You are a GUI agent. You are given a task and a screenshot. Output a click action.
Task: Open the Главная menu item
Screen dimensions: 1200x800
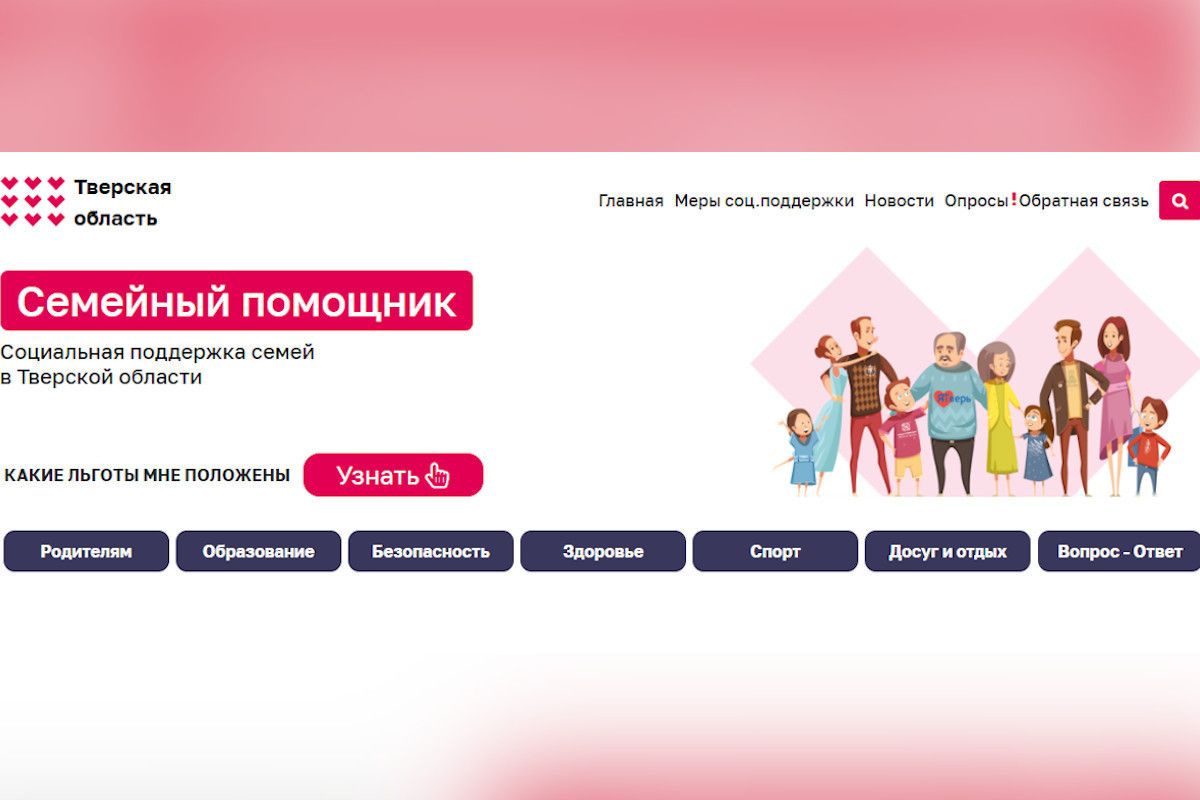[631, 201]
